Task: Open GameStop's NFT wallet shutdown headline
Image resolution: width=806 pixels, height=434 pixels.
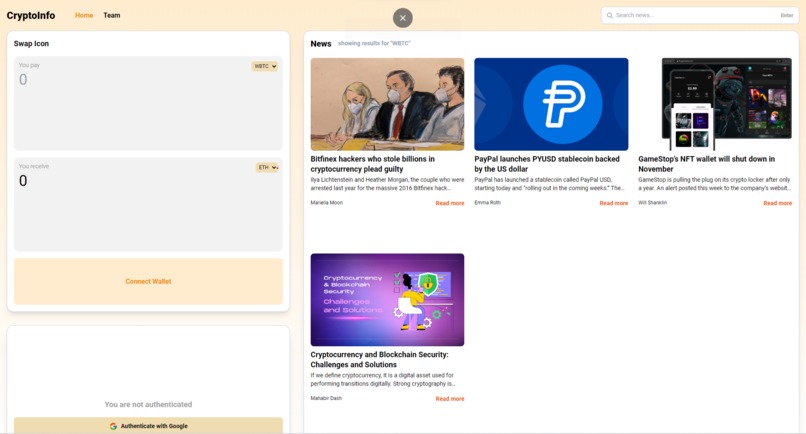Action: pos(706,164)
